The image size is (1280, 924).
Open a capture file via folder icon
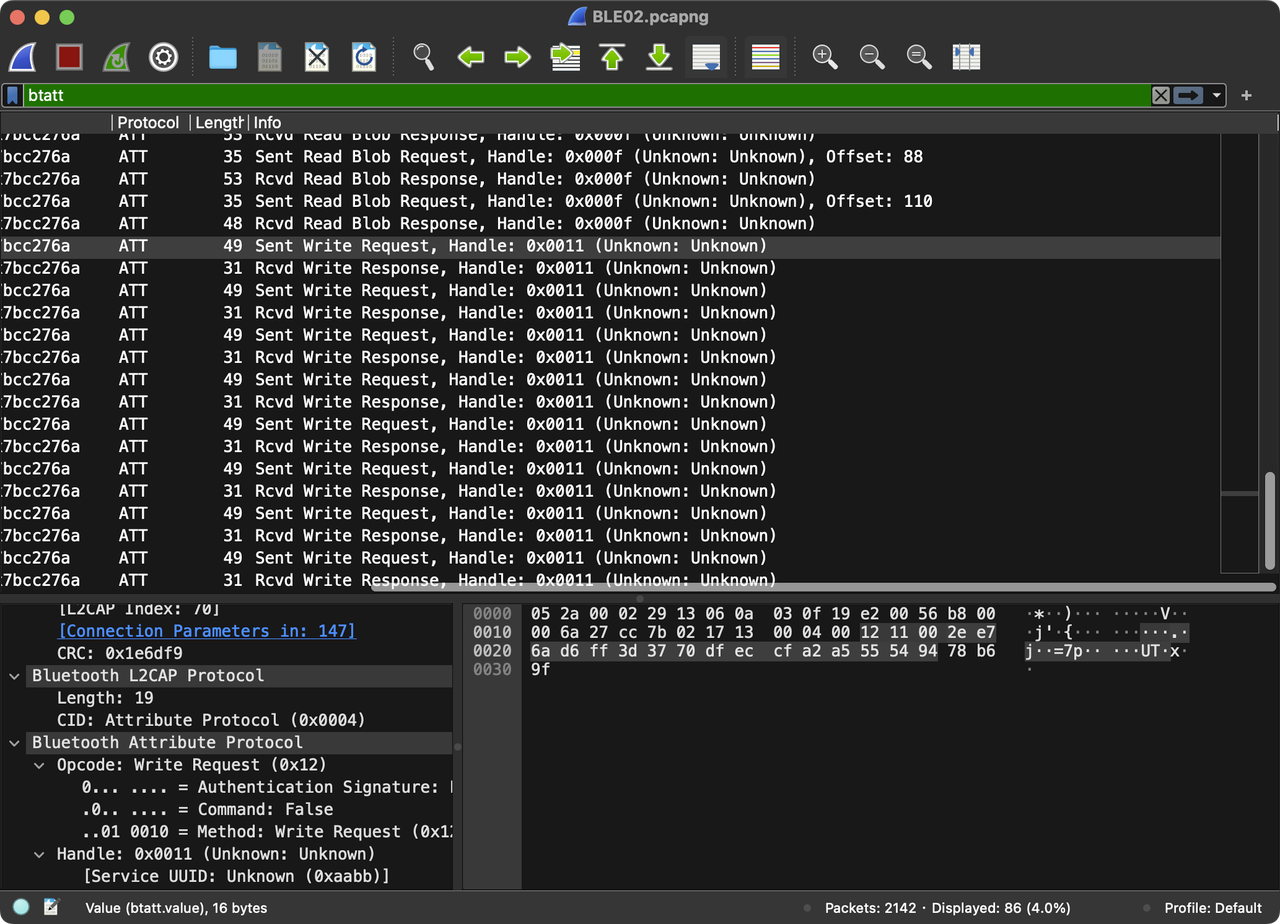222,57
